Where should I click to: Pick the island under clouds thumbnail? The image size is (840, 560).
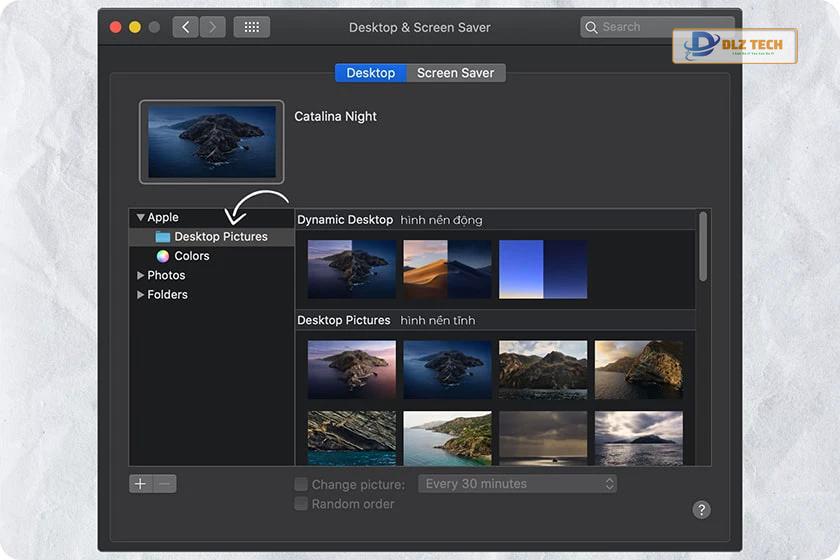639,438
